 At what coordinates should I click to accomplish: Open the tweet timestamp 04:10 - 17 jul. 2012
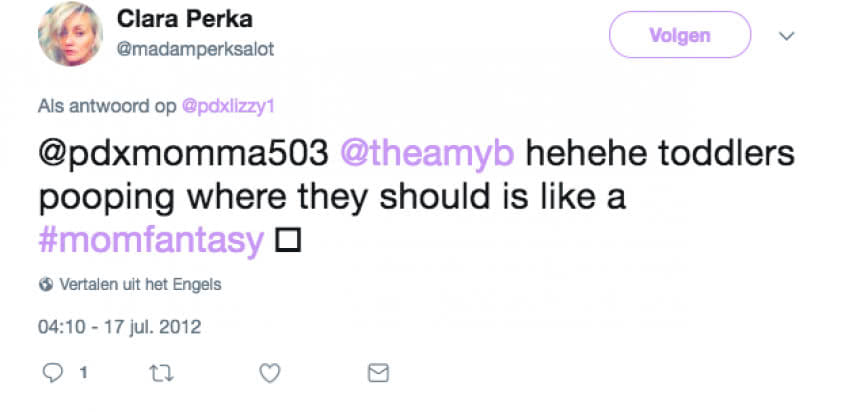click(x=120, y=326)
